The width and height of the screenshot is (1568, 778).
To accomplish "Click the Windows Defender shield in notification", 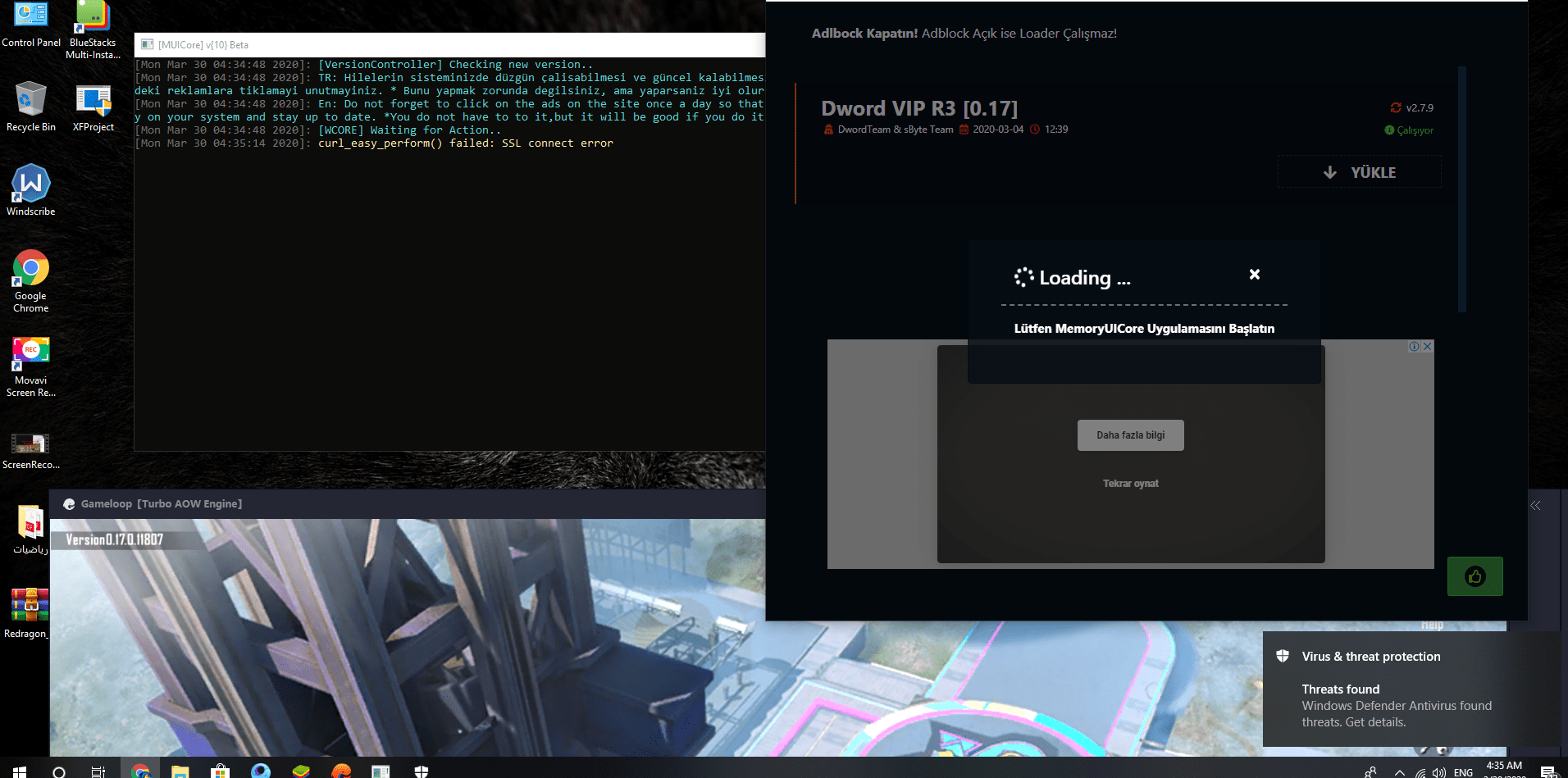I will pyautogui.click(x=1283, y=656).
